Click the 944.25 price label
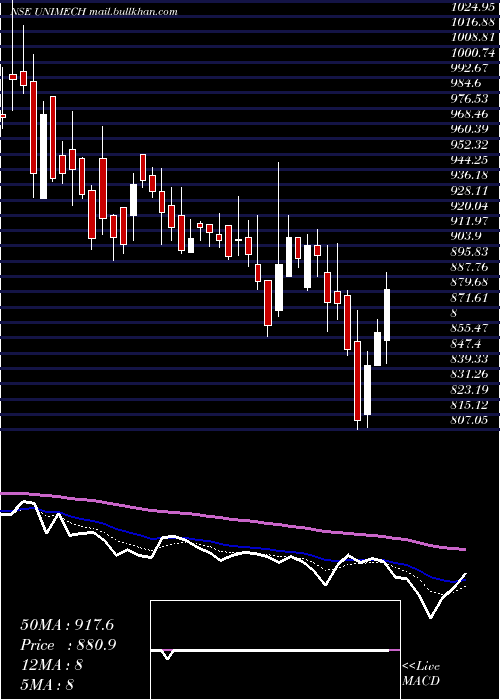The height and width of the screenshot is (700, 500). (470, 160)
